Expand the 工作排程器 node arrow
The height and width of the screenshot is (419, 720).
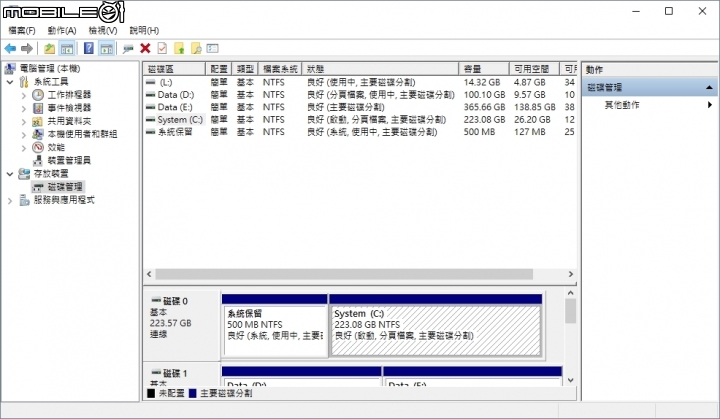coord(24,95)
